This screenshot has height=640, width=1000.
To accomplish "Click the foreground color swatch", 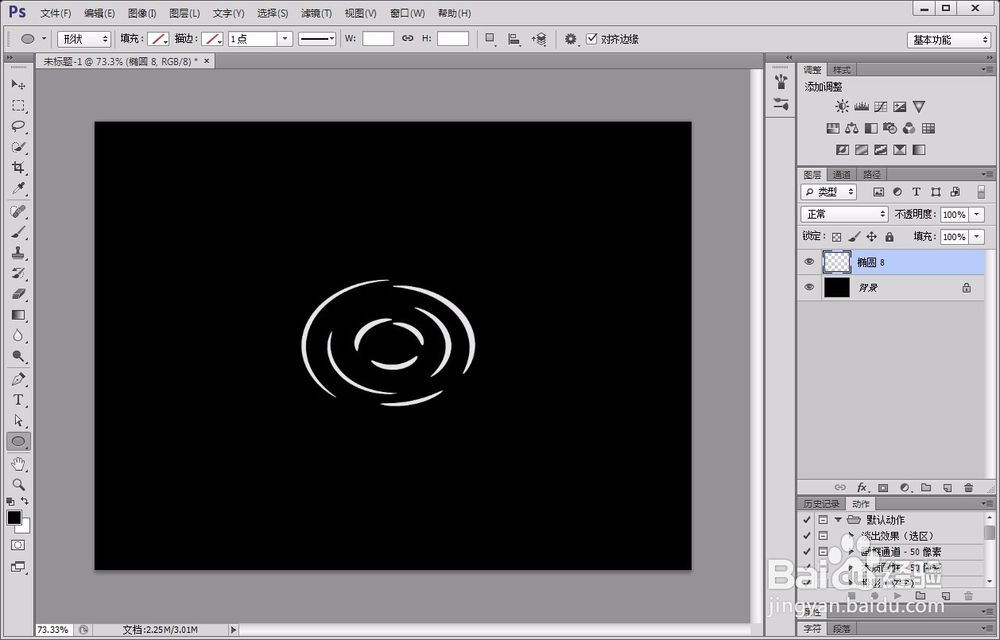I will [x=13, y=518].
